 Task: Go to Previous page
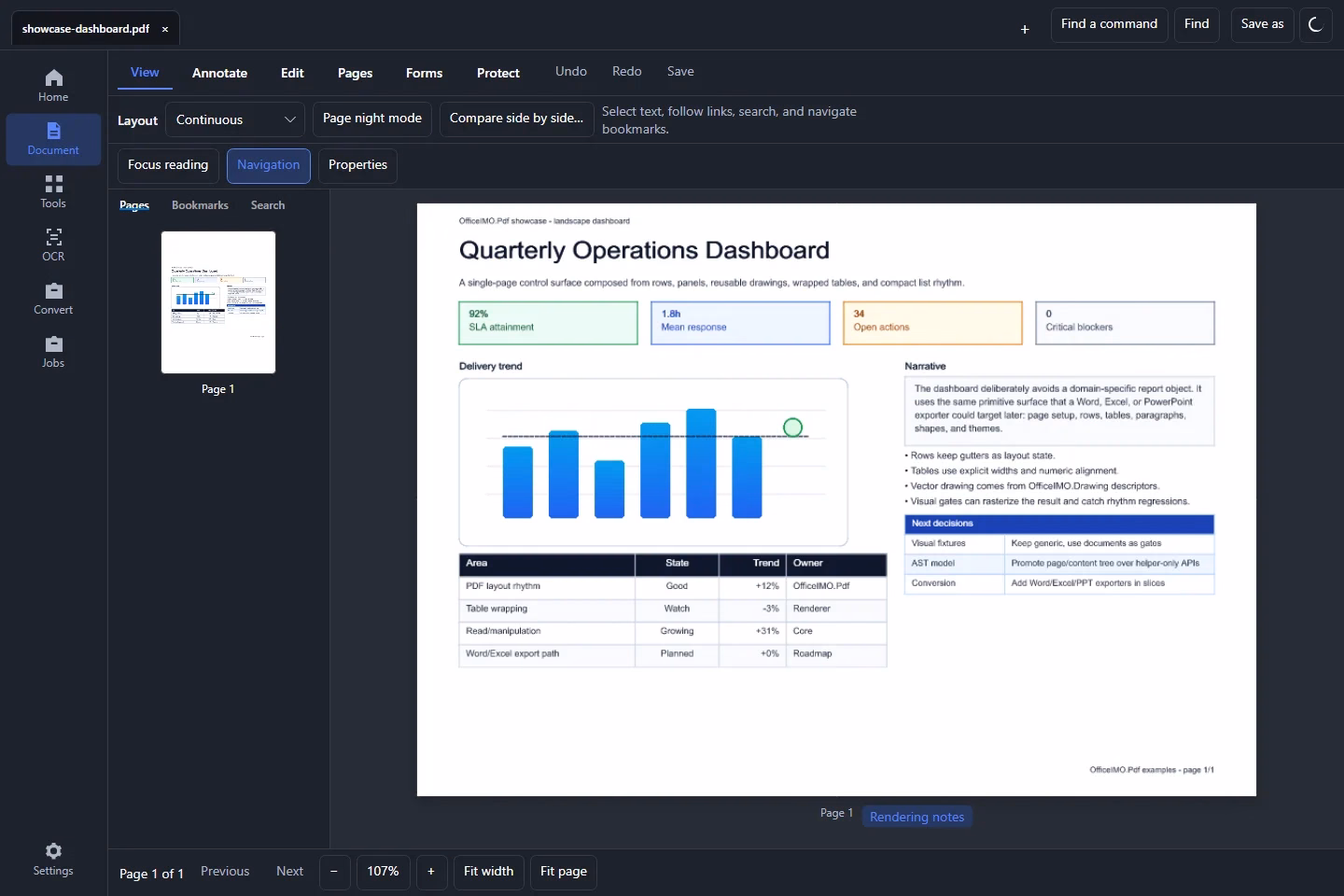(x=225, y=872)
